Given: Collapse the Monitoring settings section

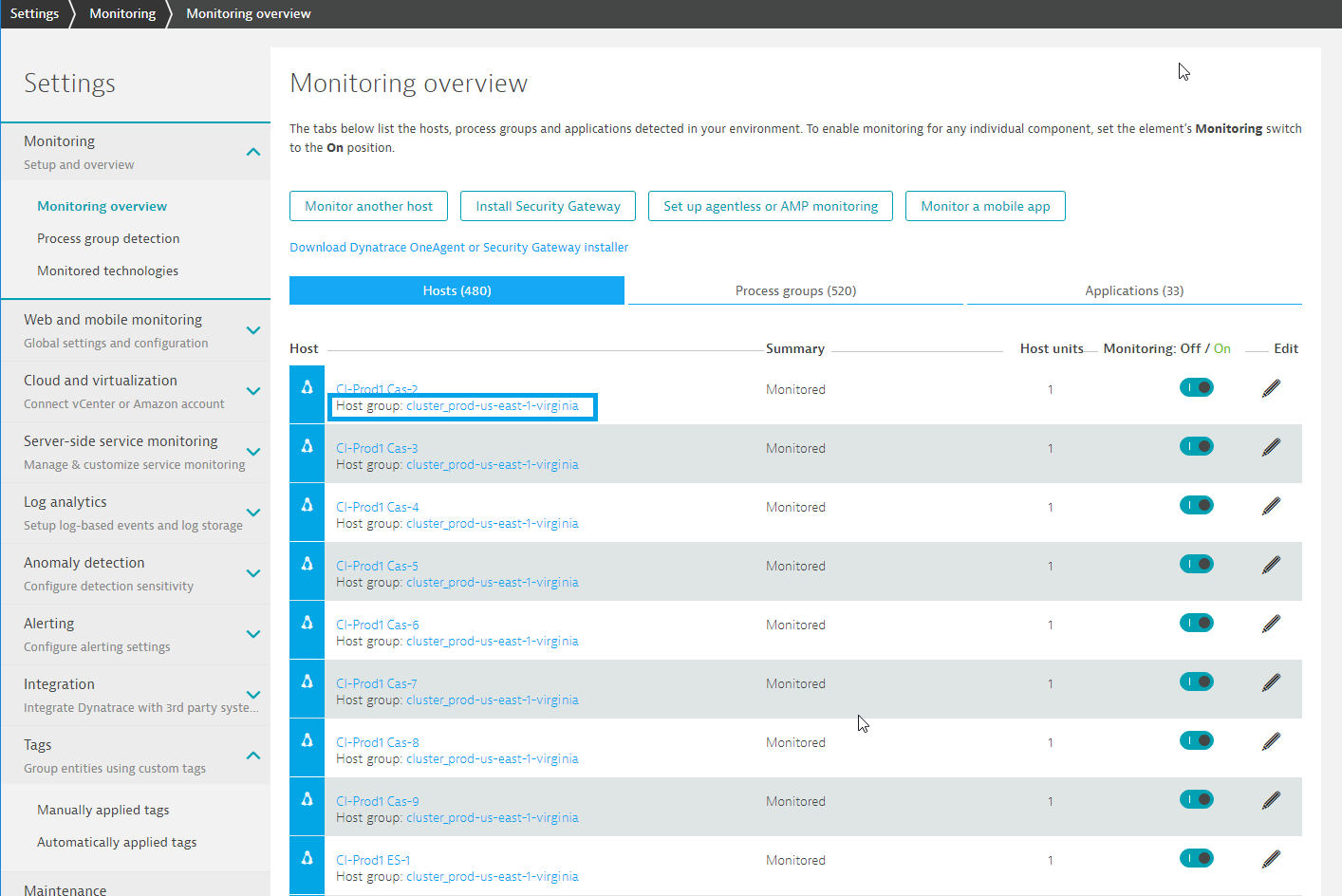Looking at the screenshot, I should click(253, 152).
